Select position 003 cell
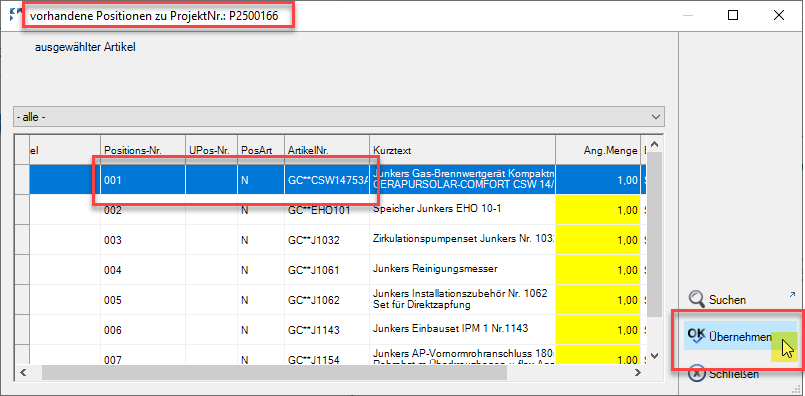805x396 pixels. click(x=142, y=240)
